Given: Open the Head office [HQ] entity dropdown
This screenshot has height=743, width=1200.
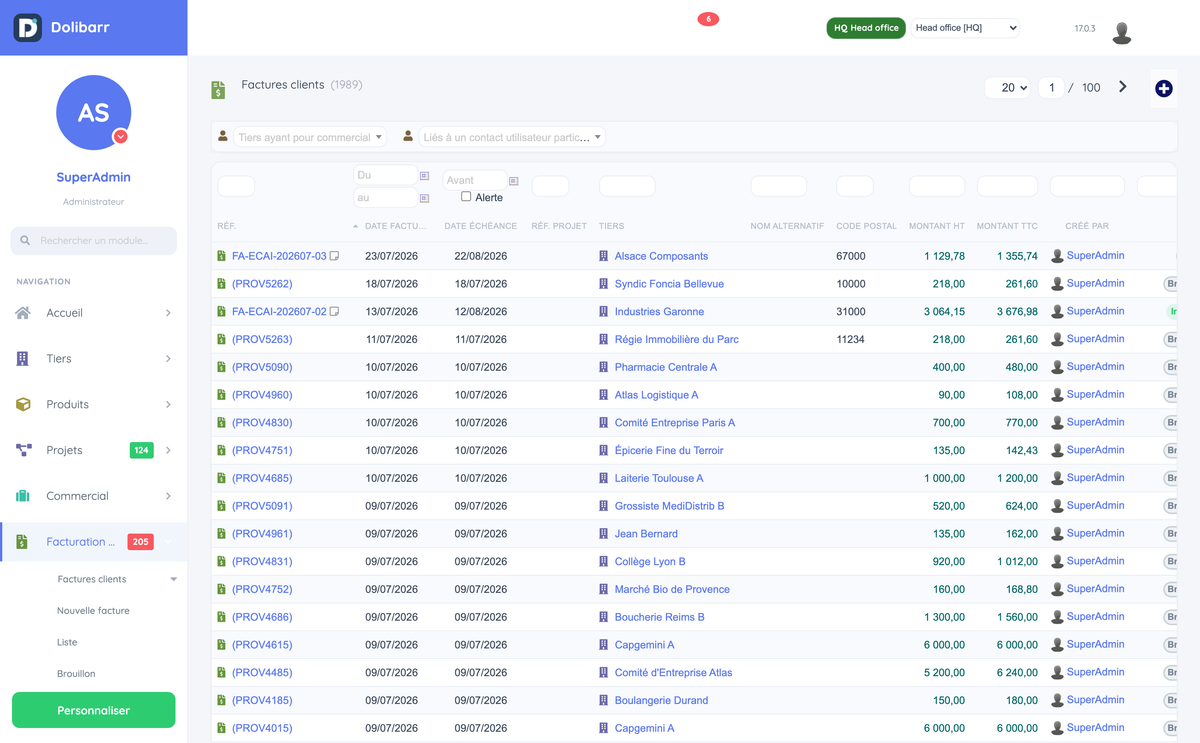Looking at the screenshot, I should [x=965, y=28].
